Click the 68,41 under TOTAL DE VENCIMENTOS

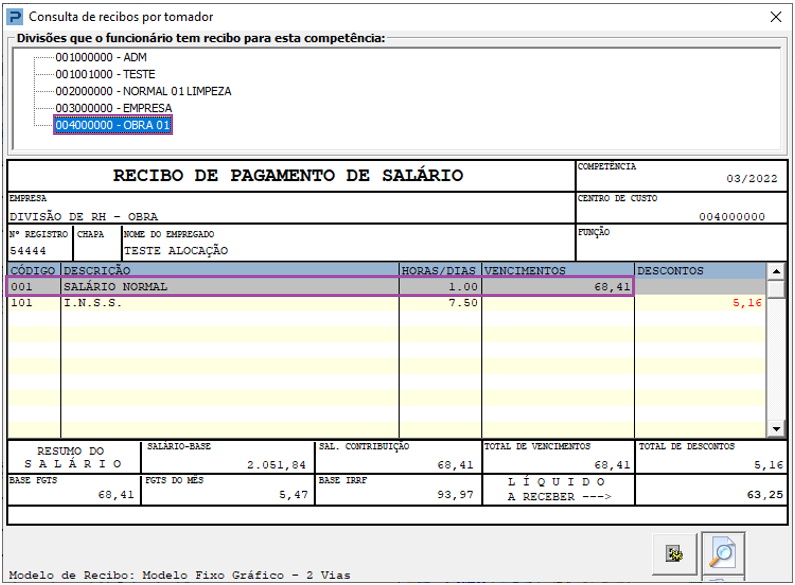[x=612, y=465]
